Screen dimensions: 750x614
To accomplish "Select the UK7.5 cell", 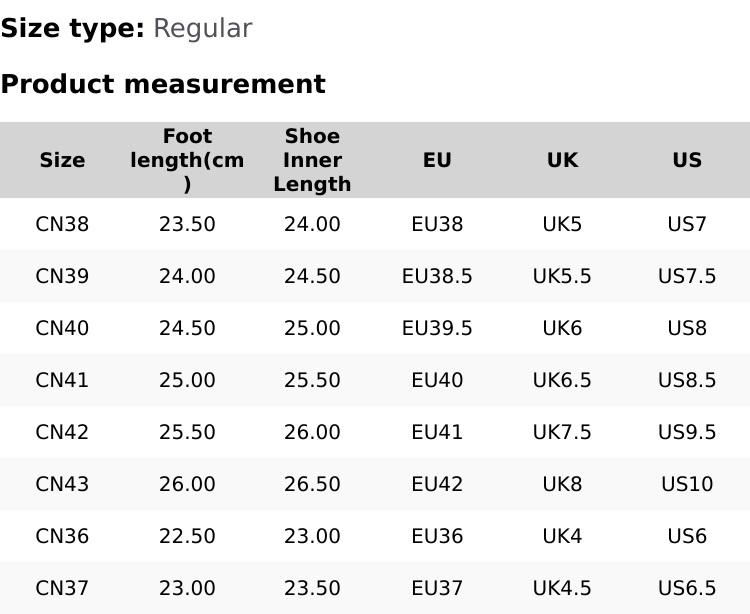I will (562, 432).
